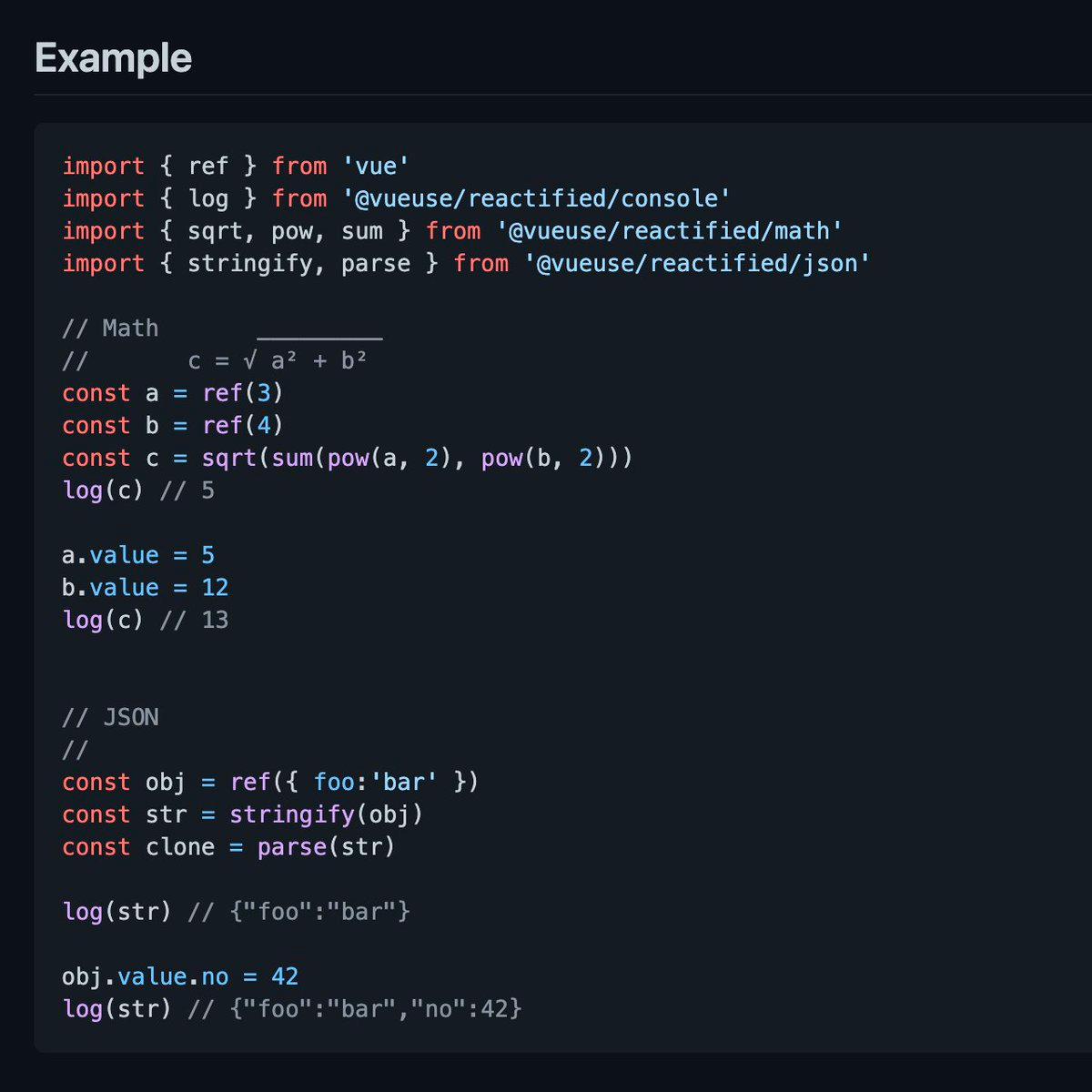Click the '// JSON' comment line
1092x1092 pixels.
click(110, 717)
